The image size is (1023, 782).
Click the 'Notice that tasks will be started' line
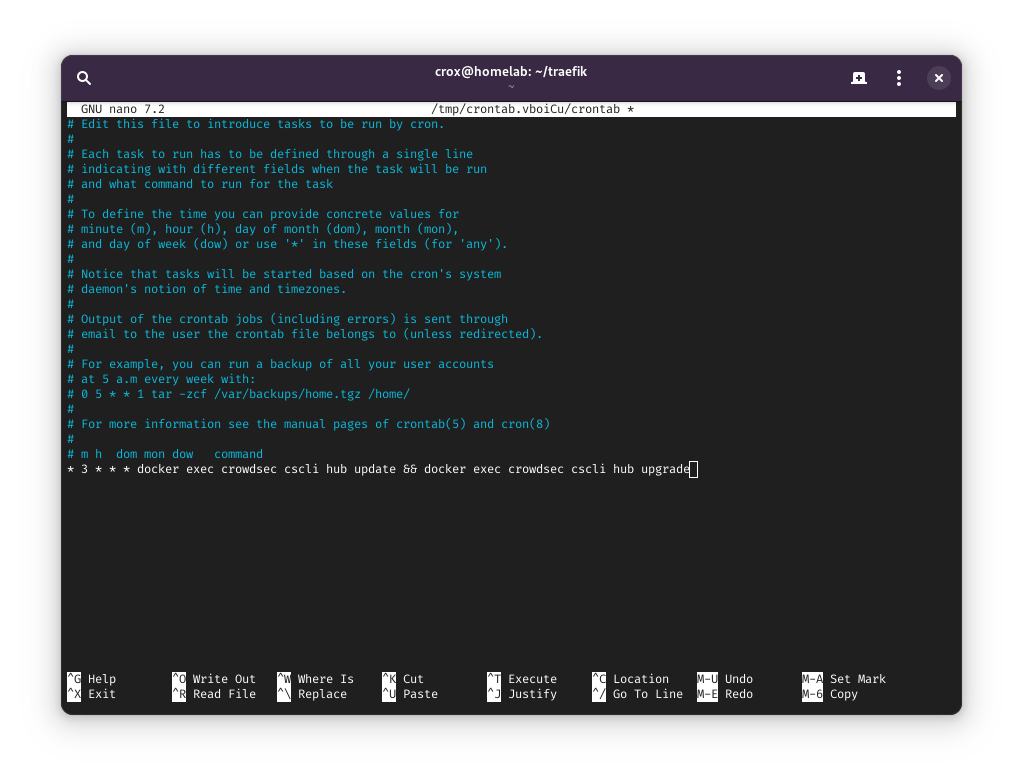pos(284,274)
